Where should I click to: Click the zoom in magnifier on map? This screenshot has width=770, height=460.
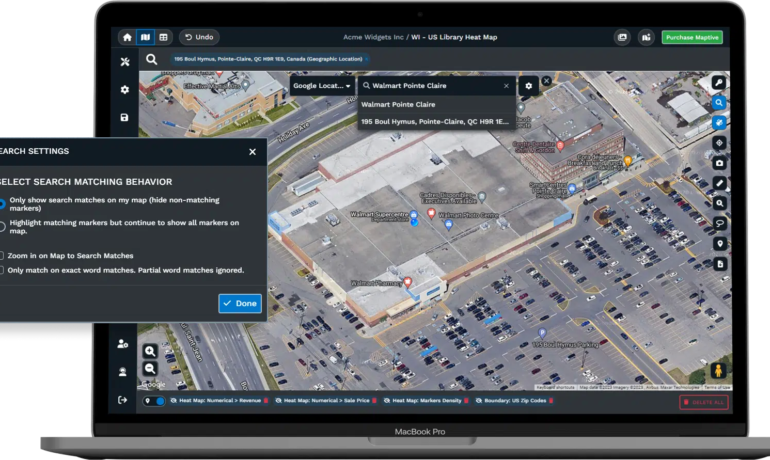(150, 351)
